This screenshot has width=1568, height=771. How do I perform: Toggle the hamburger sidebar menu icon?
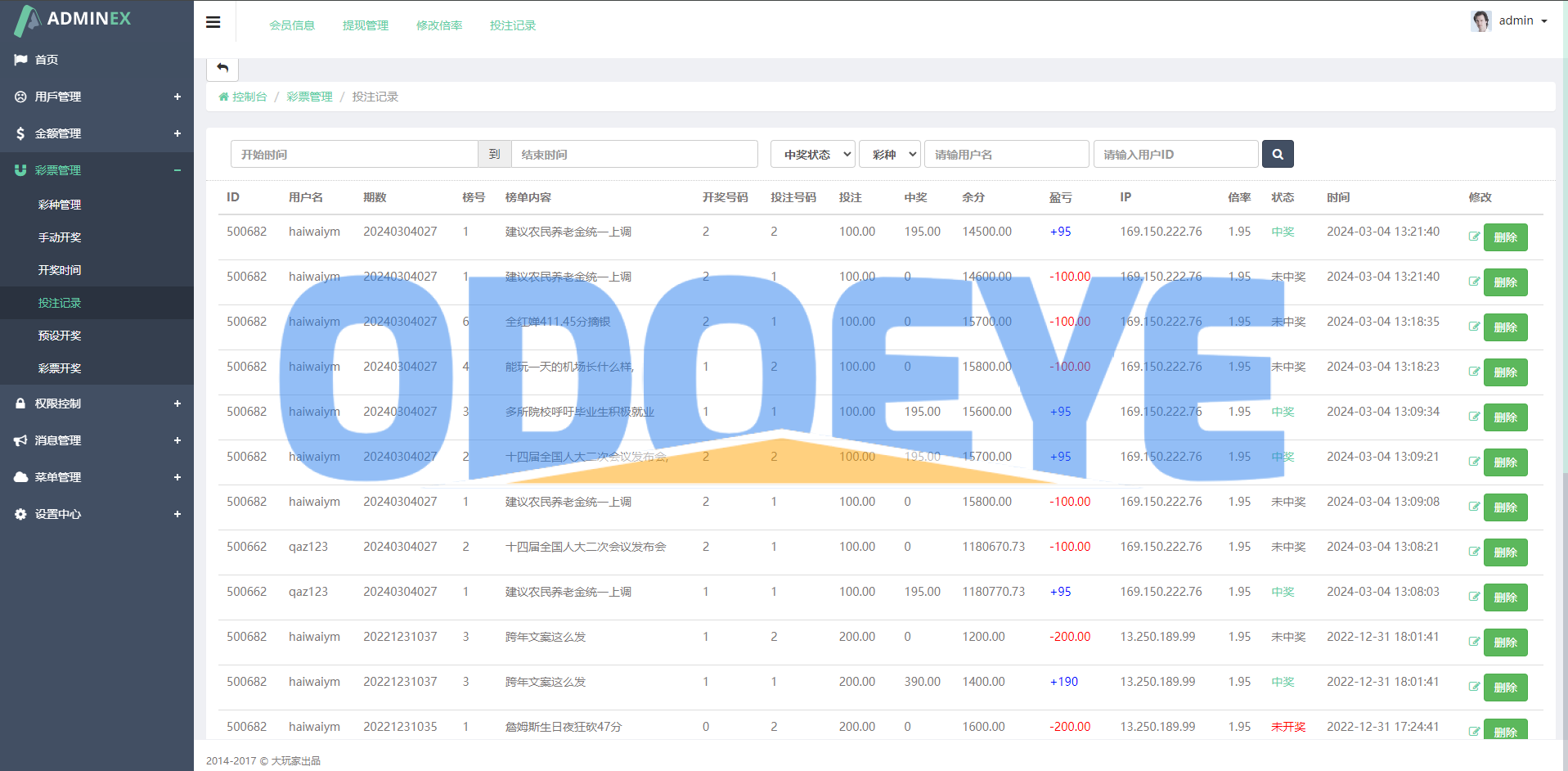[213, 22]
